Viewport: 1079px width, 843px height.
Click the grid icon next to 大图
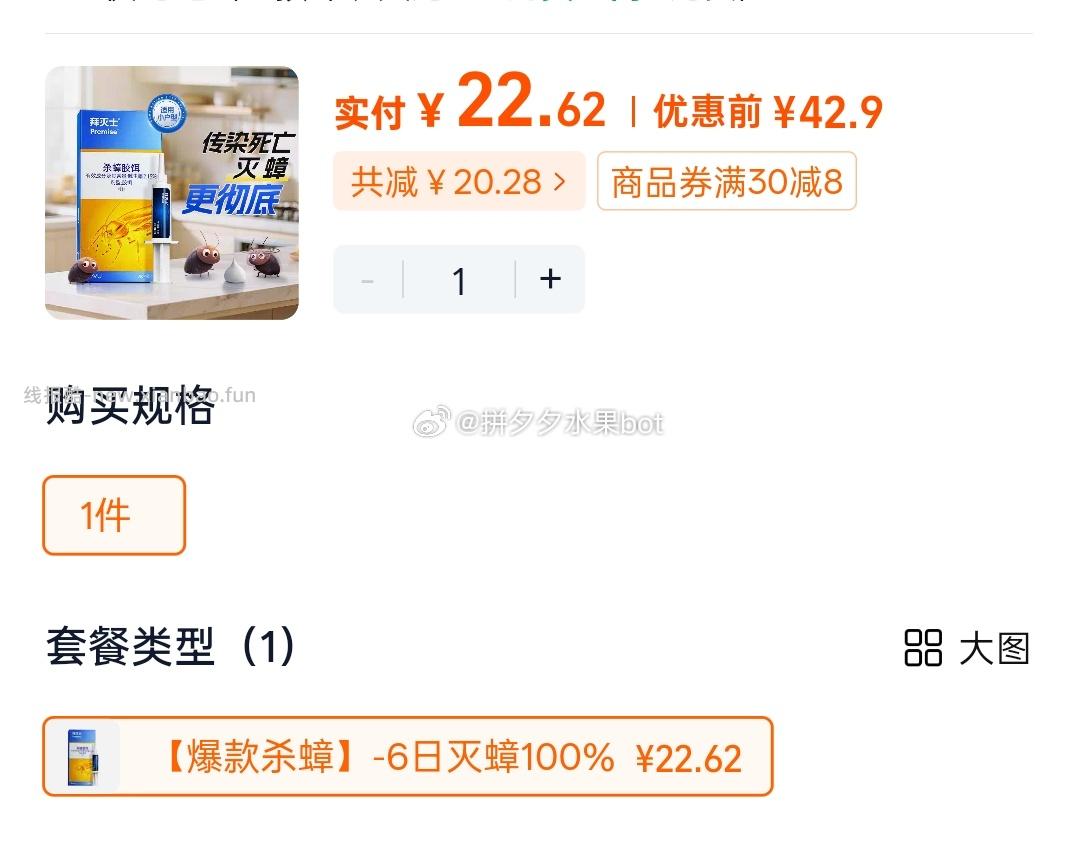coord(923,648)
